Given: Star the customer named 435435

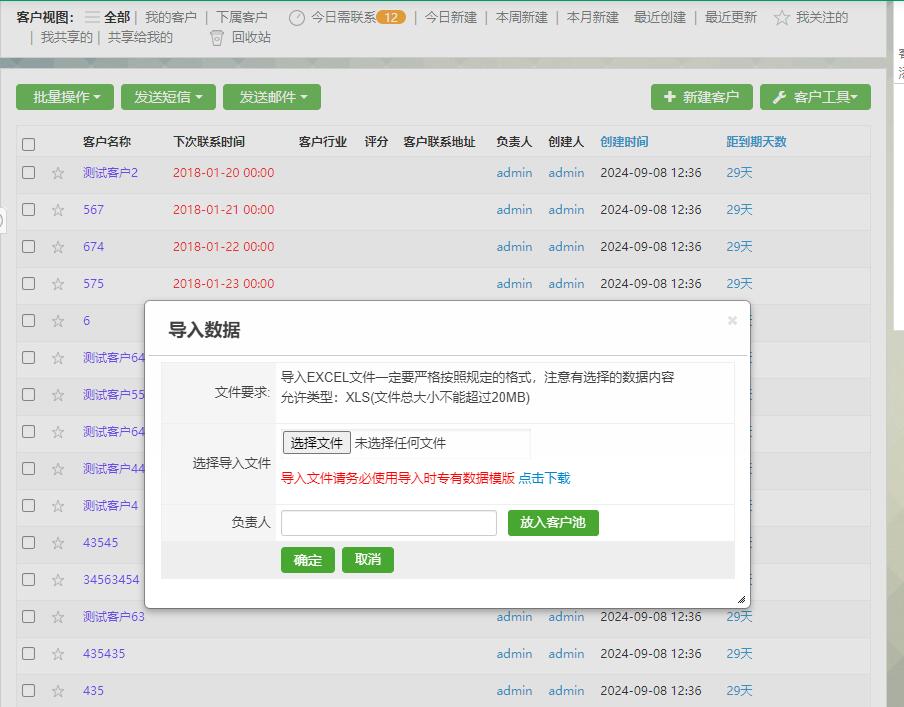Looking at the screenshot, I should coord(58,654).
